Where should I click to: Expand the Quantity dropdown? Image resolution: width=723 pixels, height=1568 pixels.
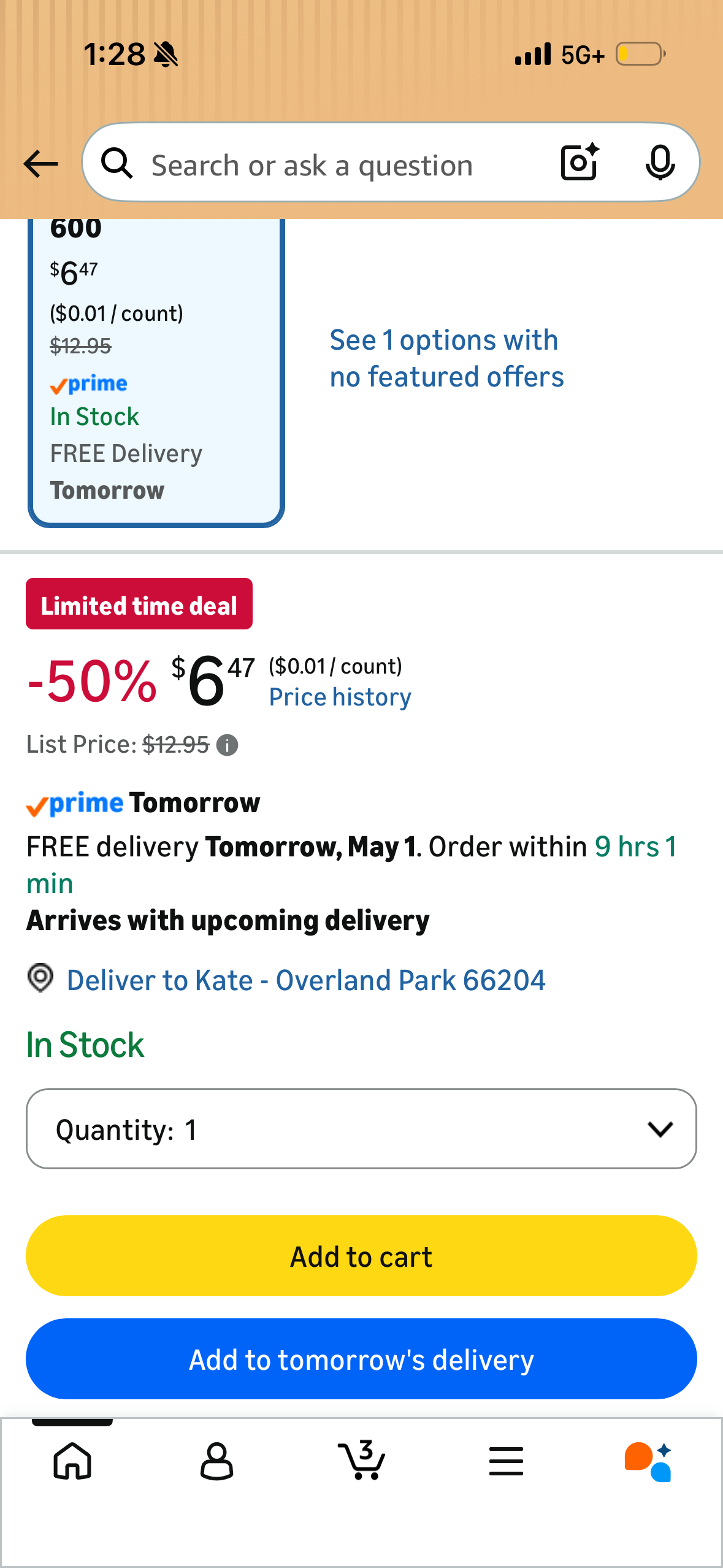[x=361, y=1129]
